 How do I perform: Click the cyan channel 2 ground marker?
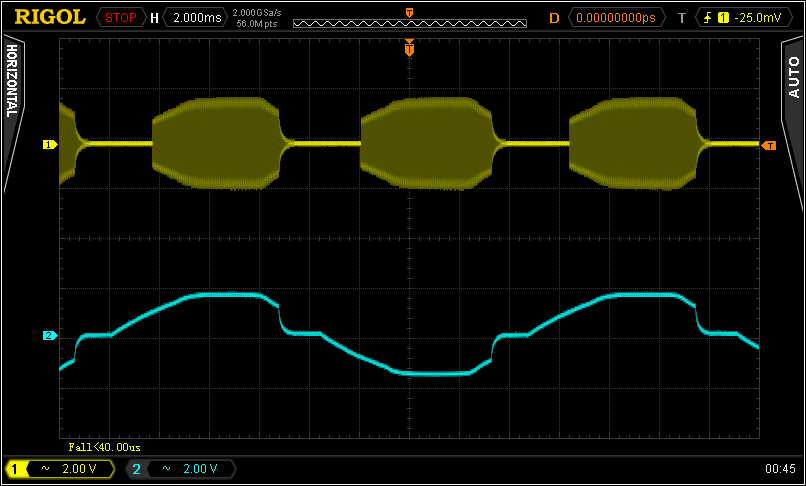tap(50, 336)
